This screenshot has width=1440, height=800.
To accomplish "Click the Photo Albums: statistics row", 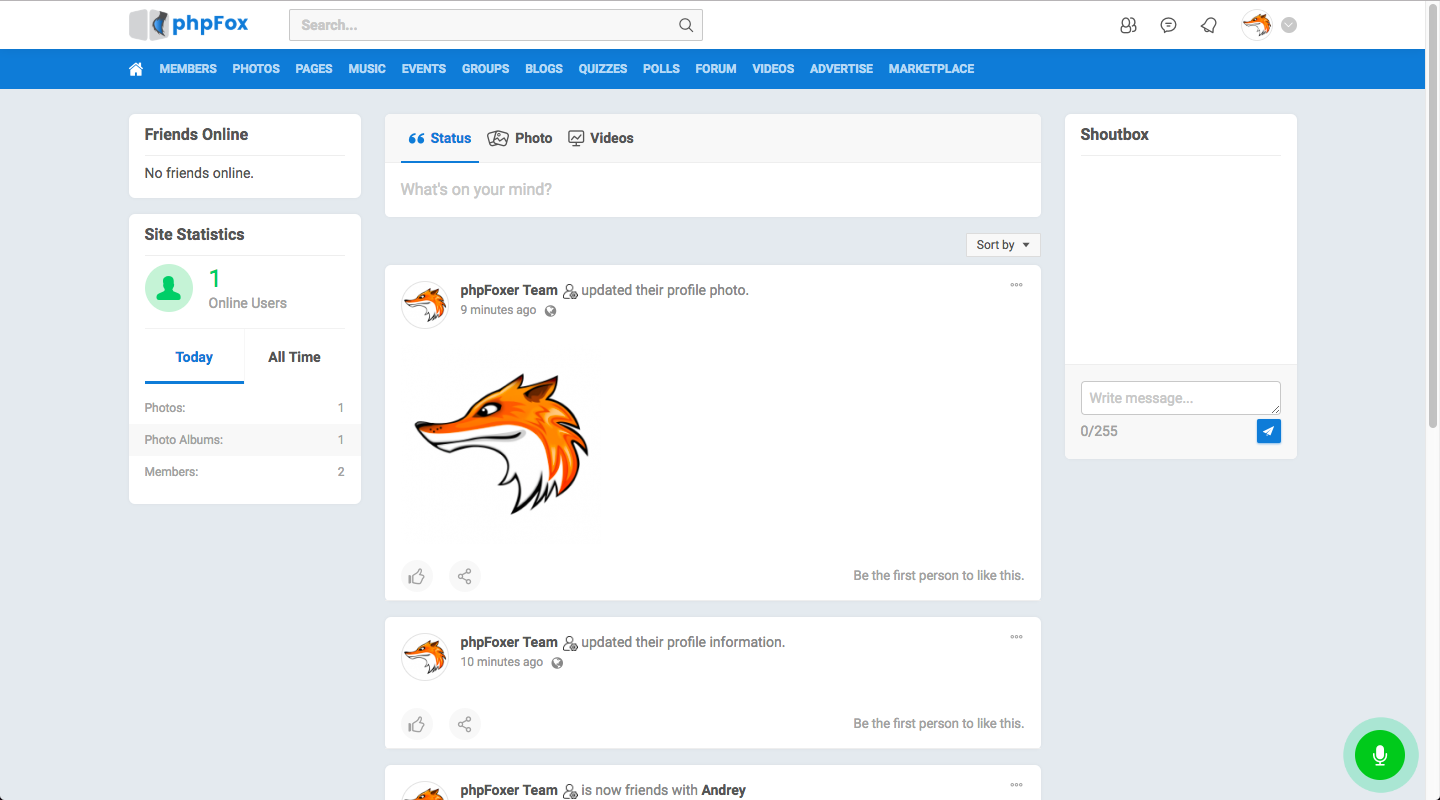I will pyautogui.click(x=245, y=440).
